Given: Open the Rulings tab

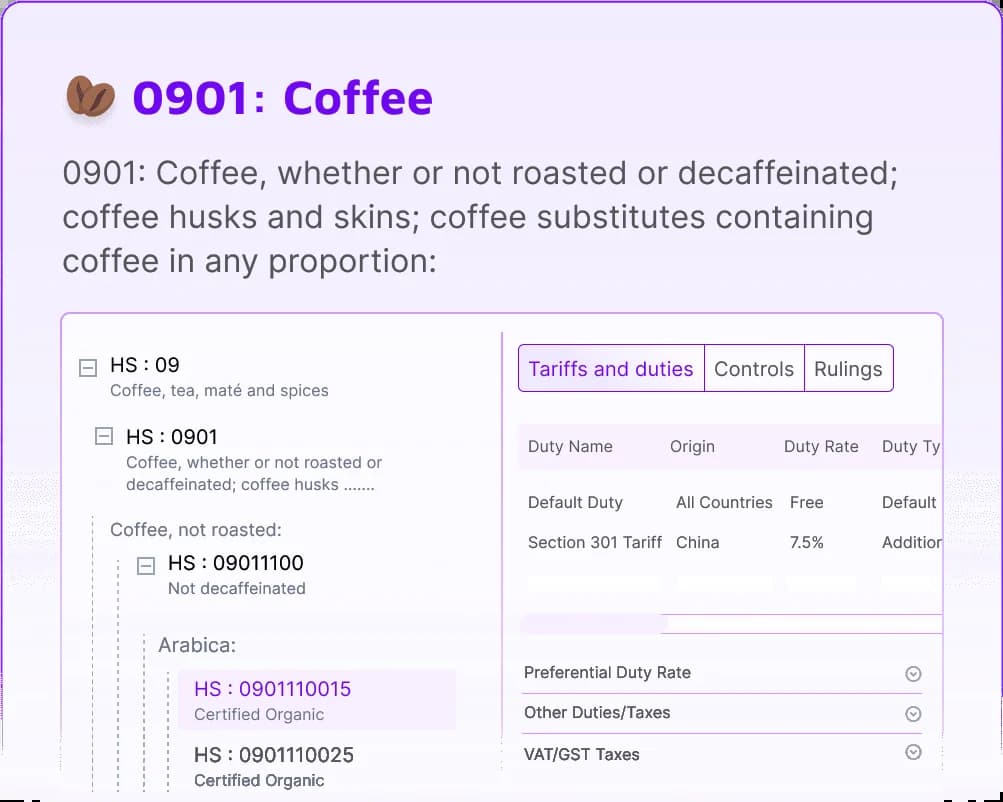Looking at the screenshot, I should click(x=848, y=369).
